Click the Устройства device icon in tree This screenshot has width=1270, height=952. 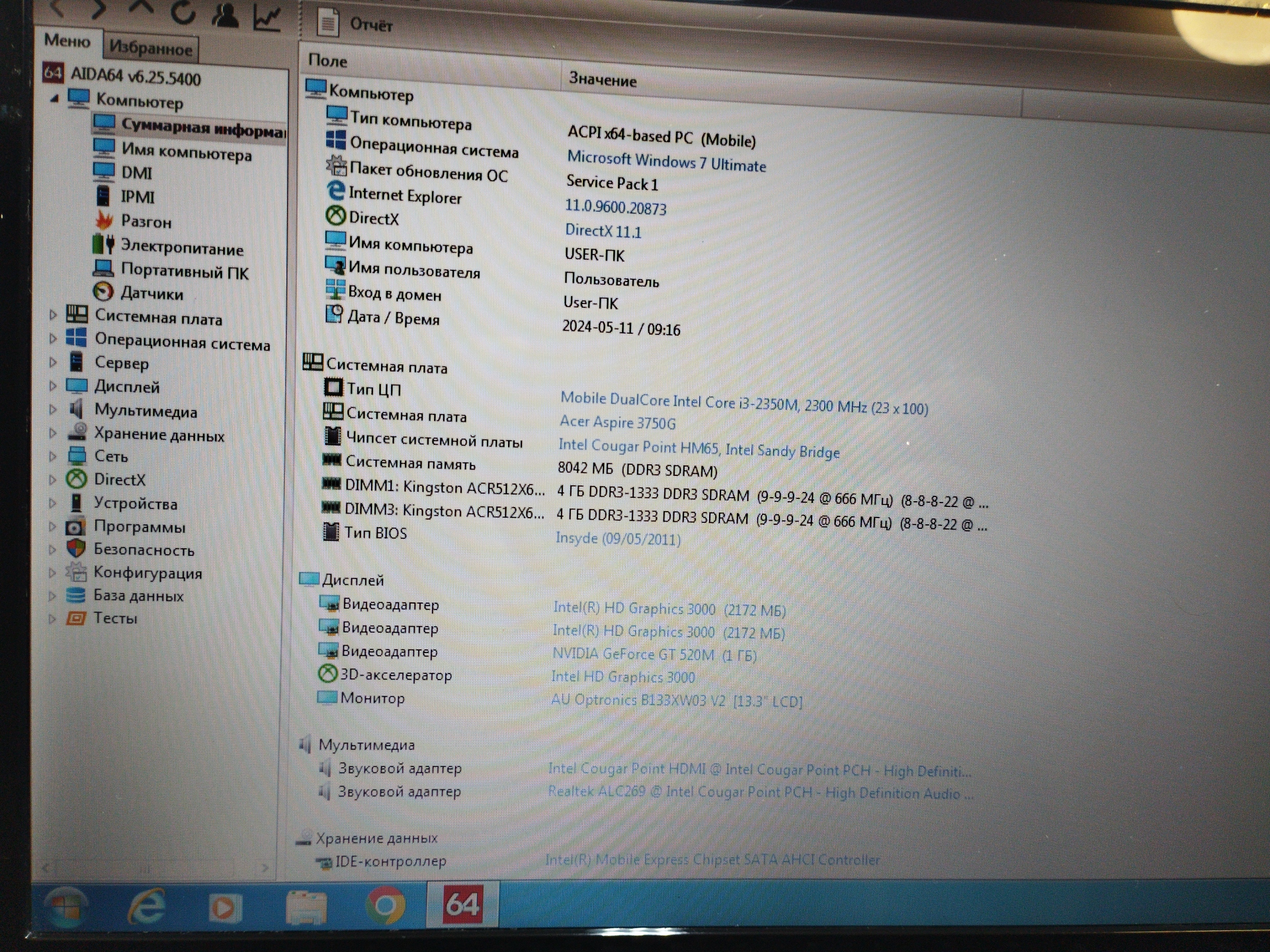77,503
